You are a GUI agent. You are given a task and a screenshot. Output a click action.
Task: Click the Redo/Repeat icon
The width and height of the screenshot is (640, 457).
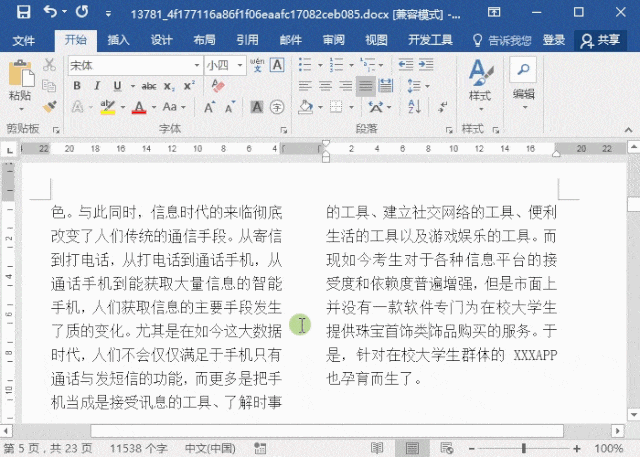pos(82,12)
